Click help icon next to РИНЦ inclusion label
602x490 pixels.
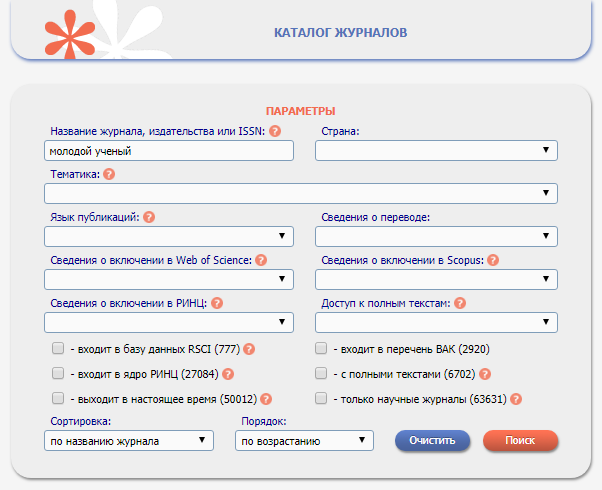point(217,303)
